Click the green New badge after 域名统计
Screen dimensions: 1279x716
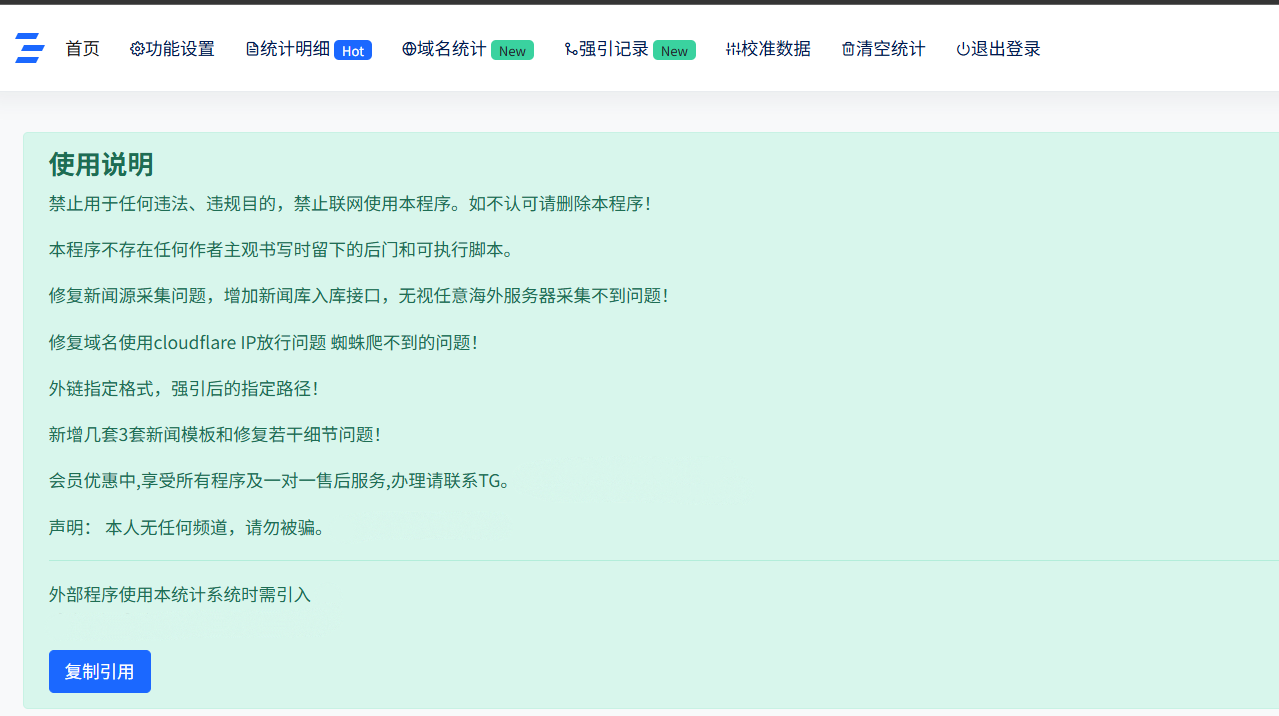(512, 51)
